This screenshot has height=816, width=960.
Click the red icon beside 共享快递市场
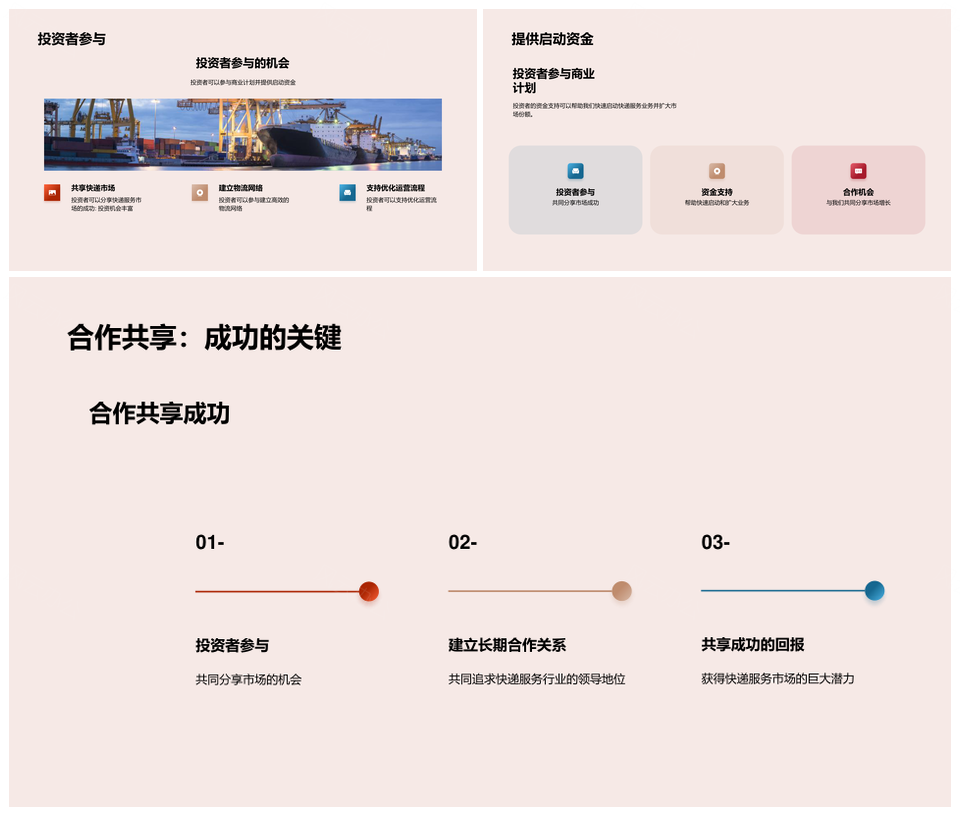tap(52, 193)
